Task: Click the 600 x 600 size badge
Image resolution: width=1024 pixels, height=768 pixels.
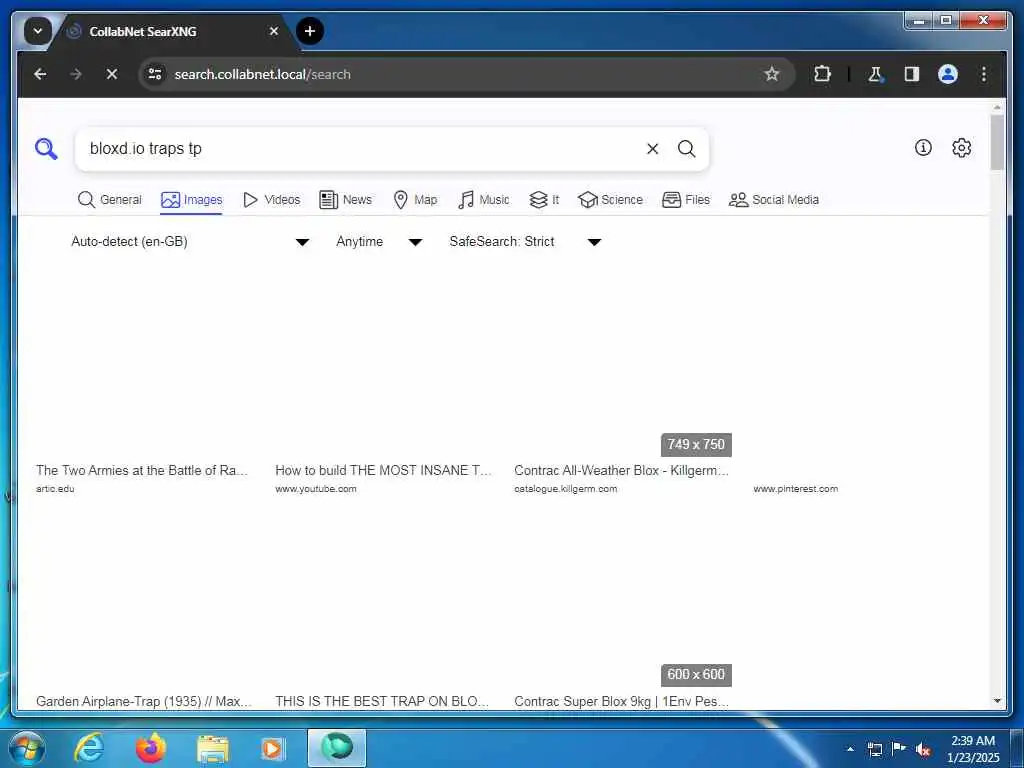Action: 696,675
